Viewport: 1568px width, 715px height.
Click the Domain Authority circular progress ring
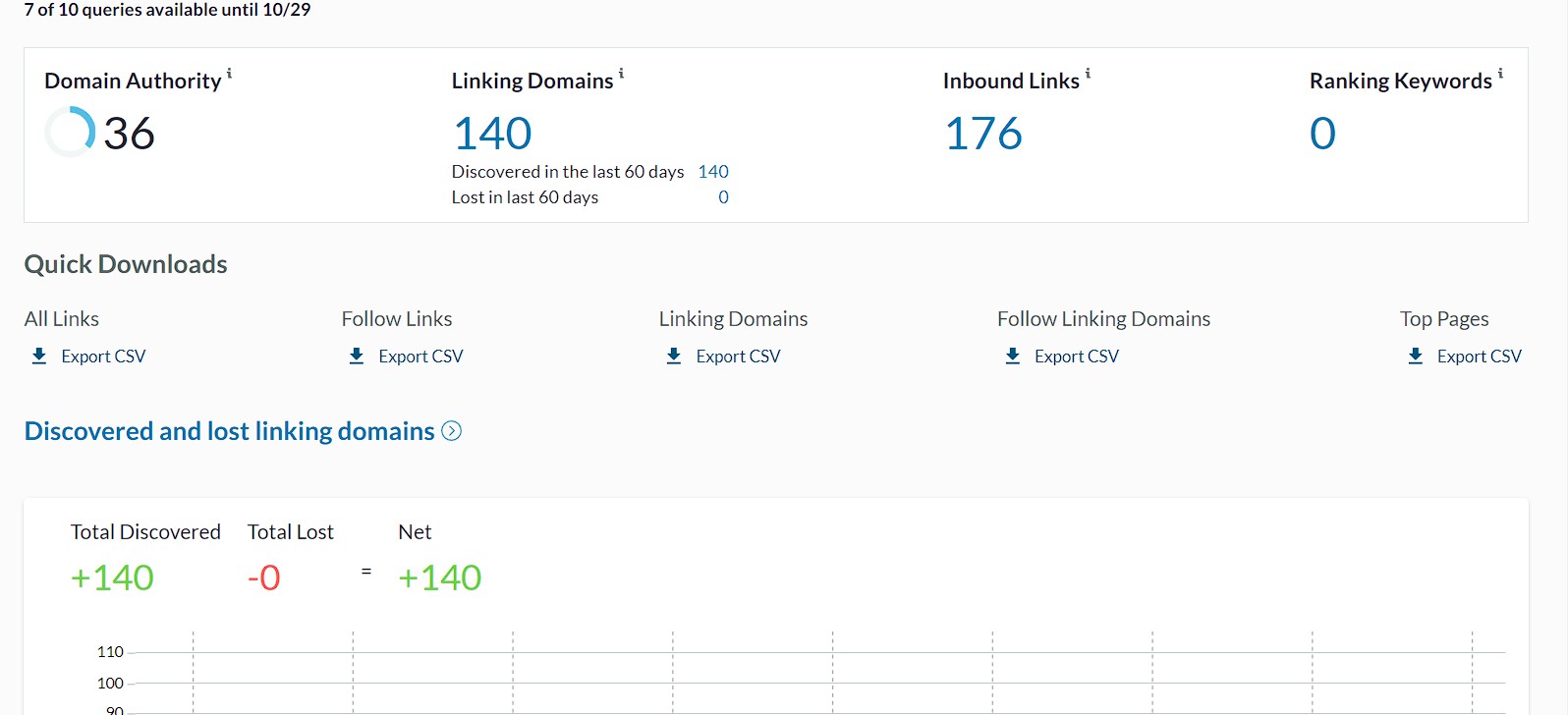click(70, 132)
